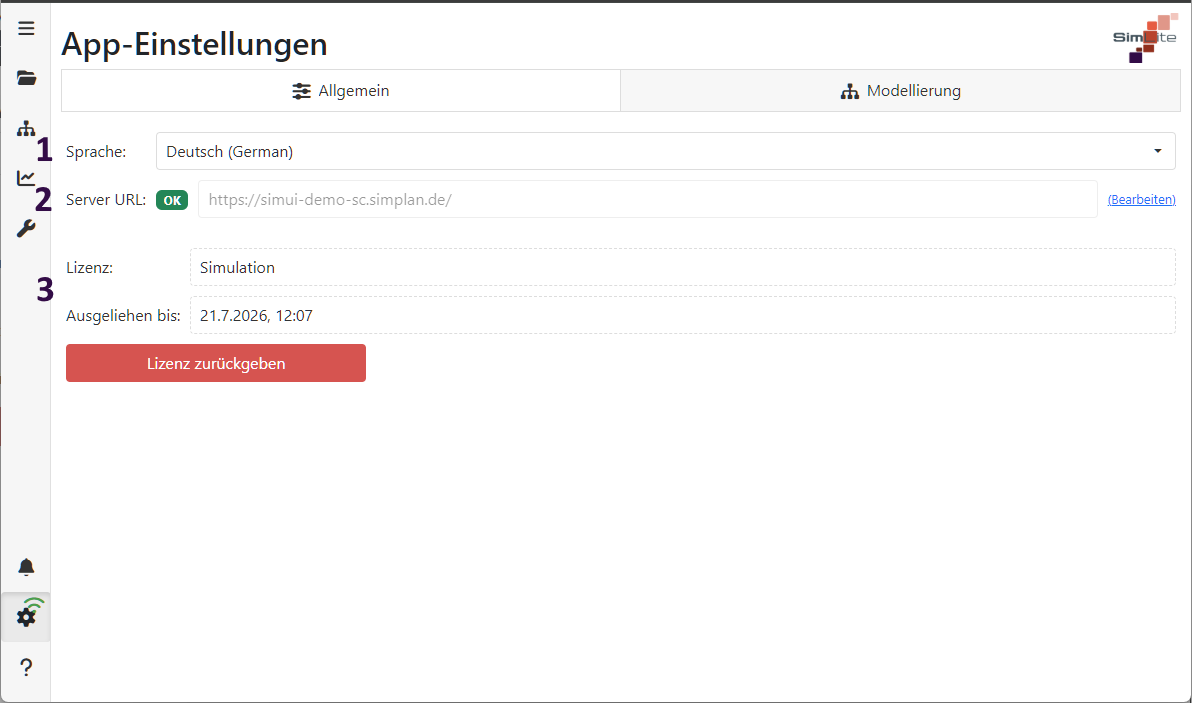Click the Lizenz zurückgeben button
The width and height of the screenshot is (1192, 703).
(216, 363)
